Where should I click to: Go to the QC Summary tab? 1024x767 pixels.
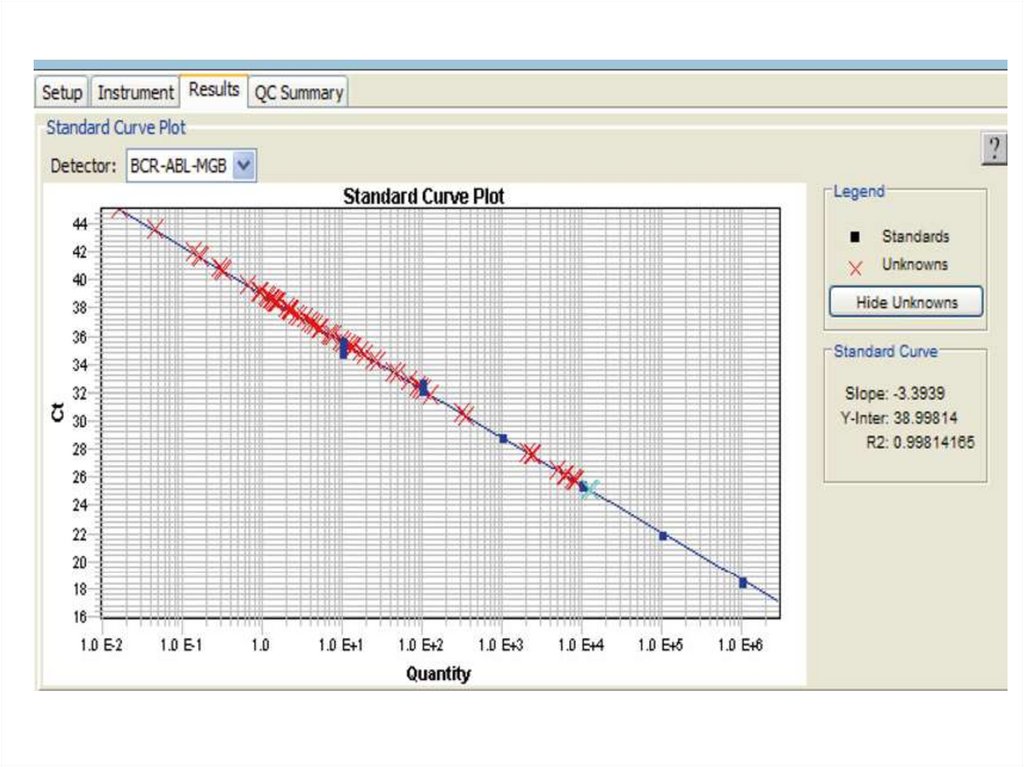point(298,93)
